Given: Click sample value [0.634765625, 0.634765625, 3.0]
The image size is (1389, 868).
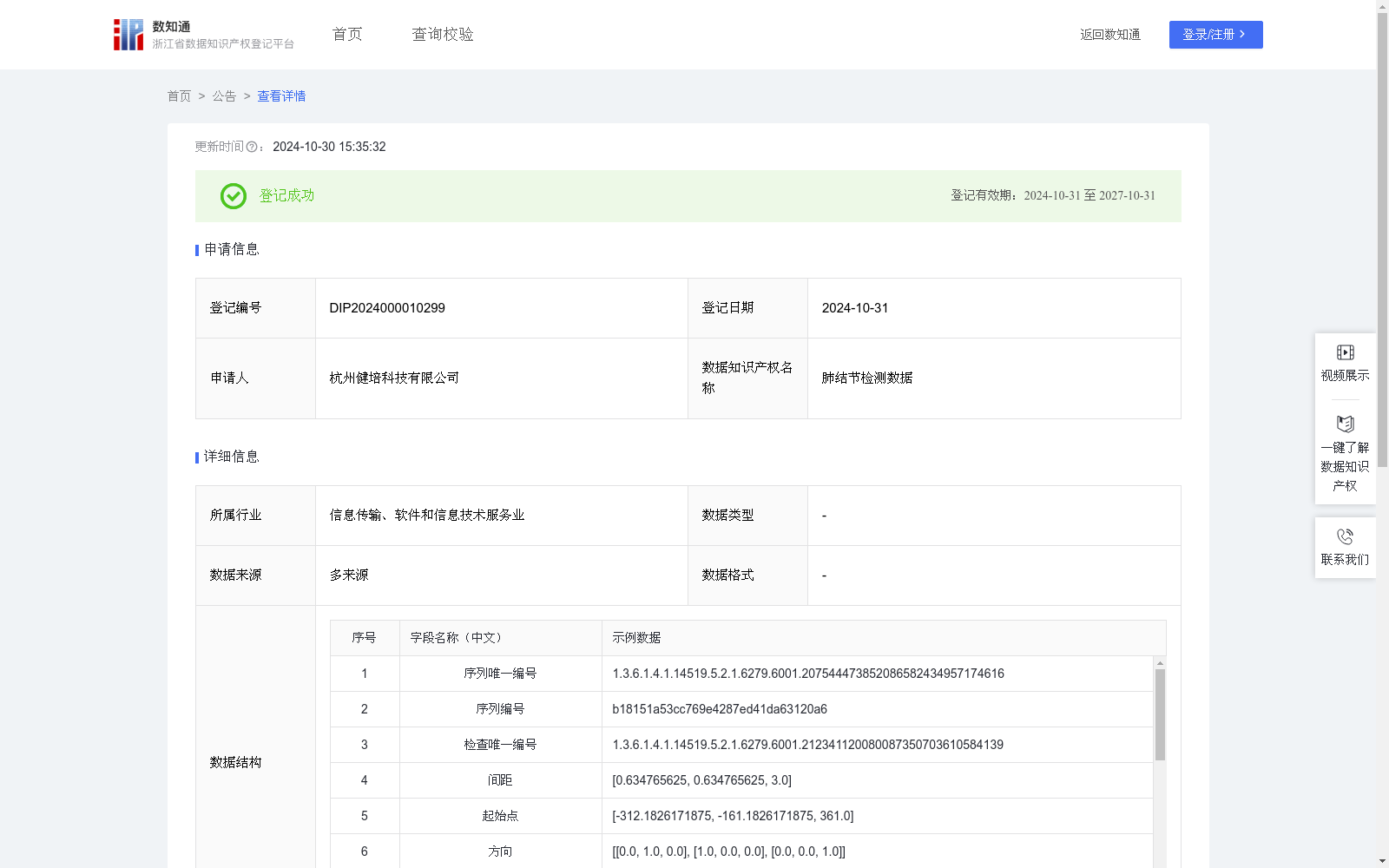Looking at the screenshot, I should point(701,780).
